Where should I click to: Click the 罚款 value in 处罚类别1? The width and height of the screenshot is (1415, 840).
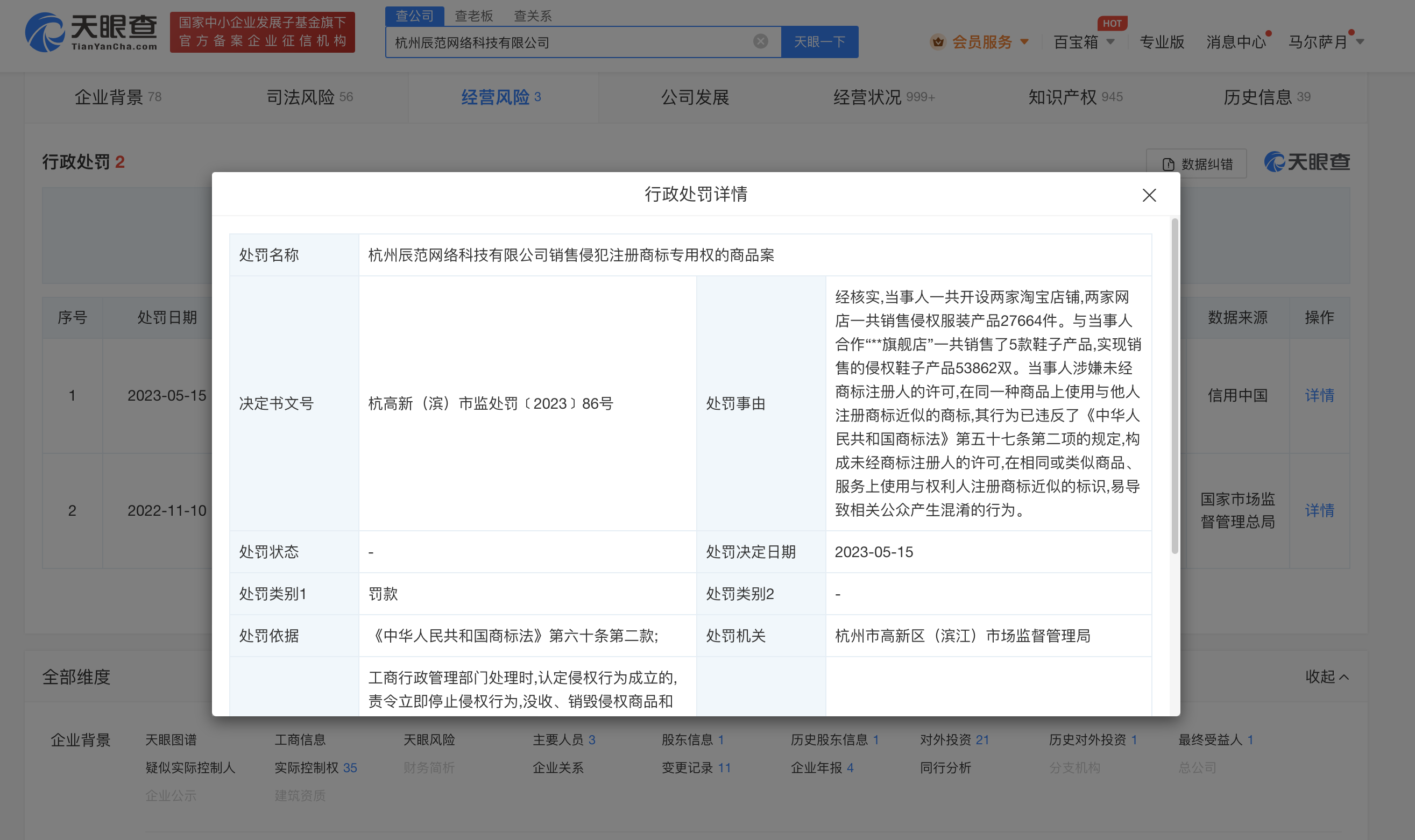point(383,594)
